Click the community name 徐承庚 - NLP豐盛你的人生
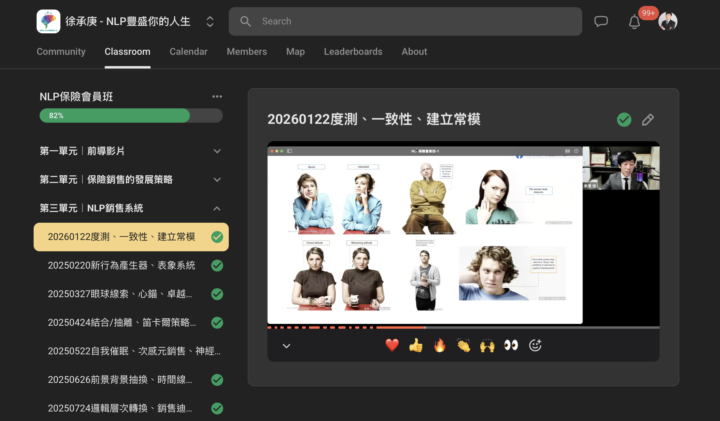This screenshot has height=421, width=720. tap(128, 21)
